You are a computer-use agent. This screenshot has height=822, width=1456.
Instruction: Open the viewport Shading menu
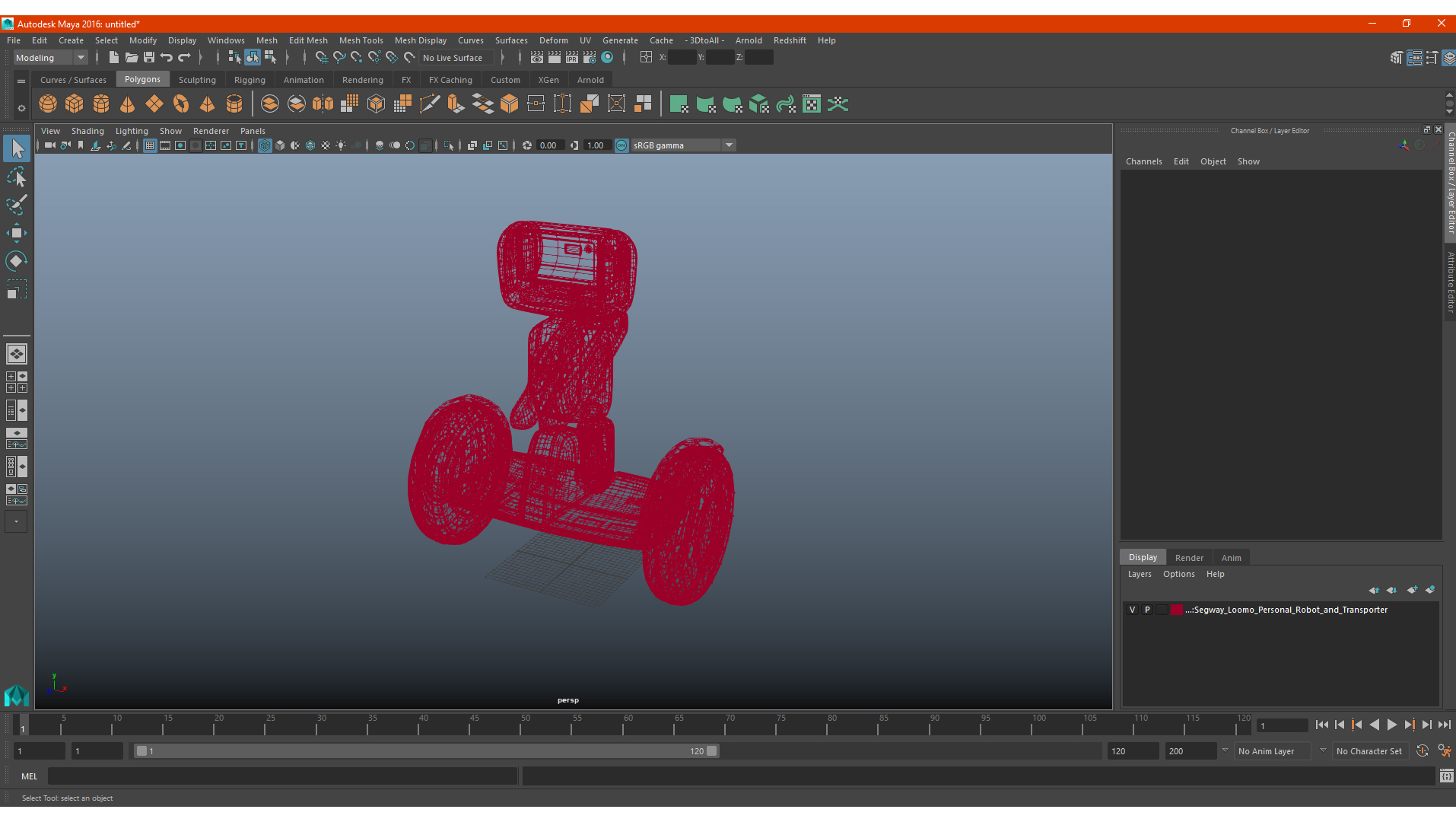[x=87, y=131]
